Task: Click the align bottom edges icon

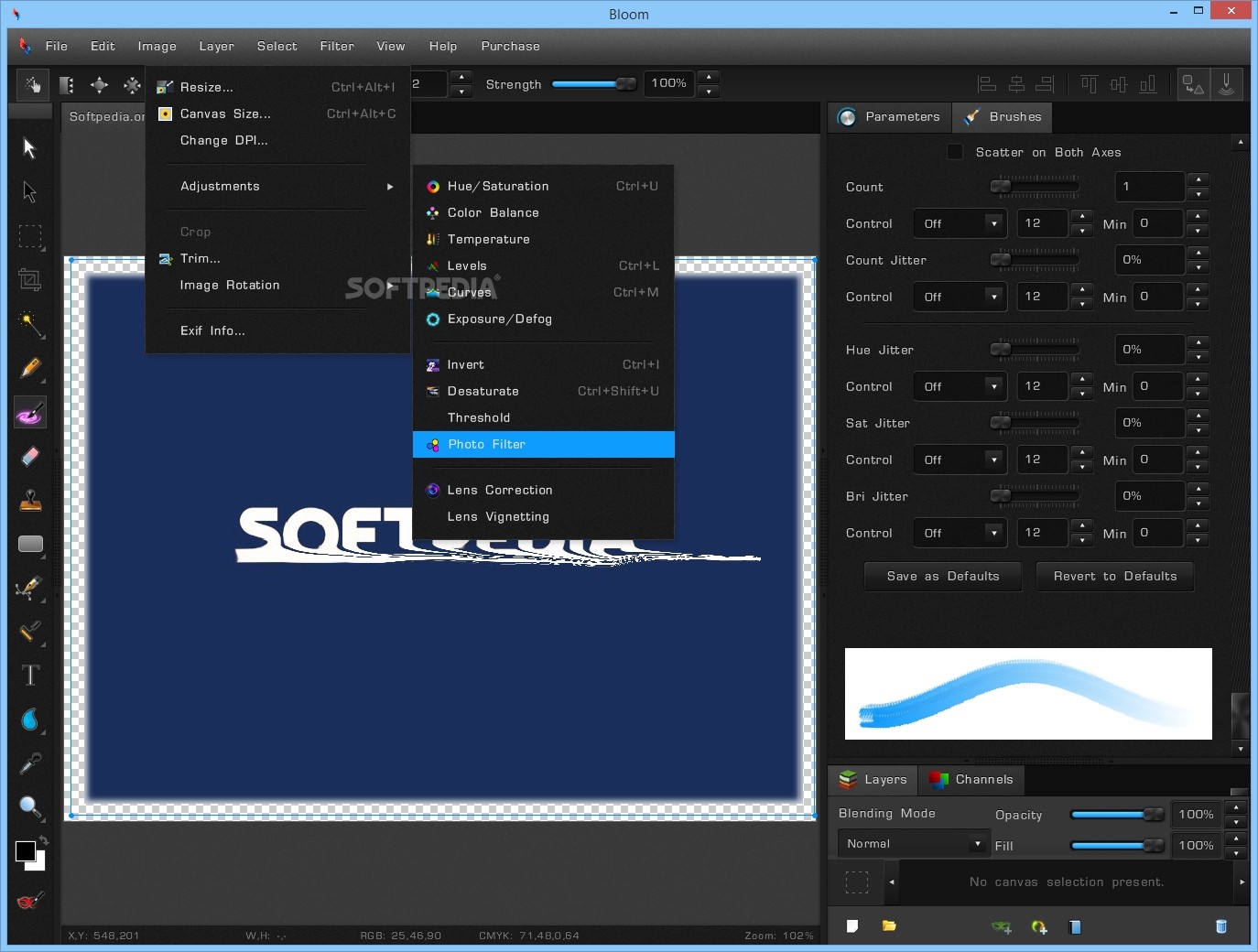Action: (1147, 84)
